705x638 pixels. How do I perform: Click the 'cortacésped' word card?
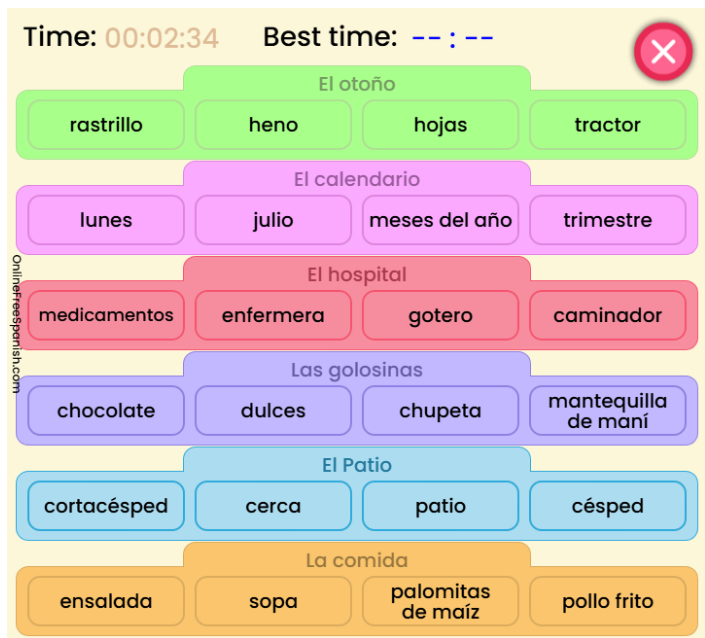point(106,506)
